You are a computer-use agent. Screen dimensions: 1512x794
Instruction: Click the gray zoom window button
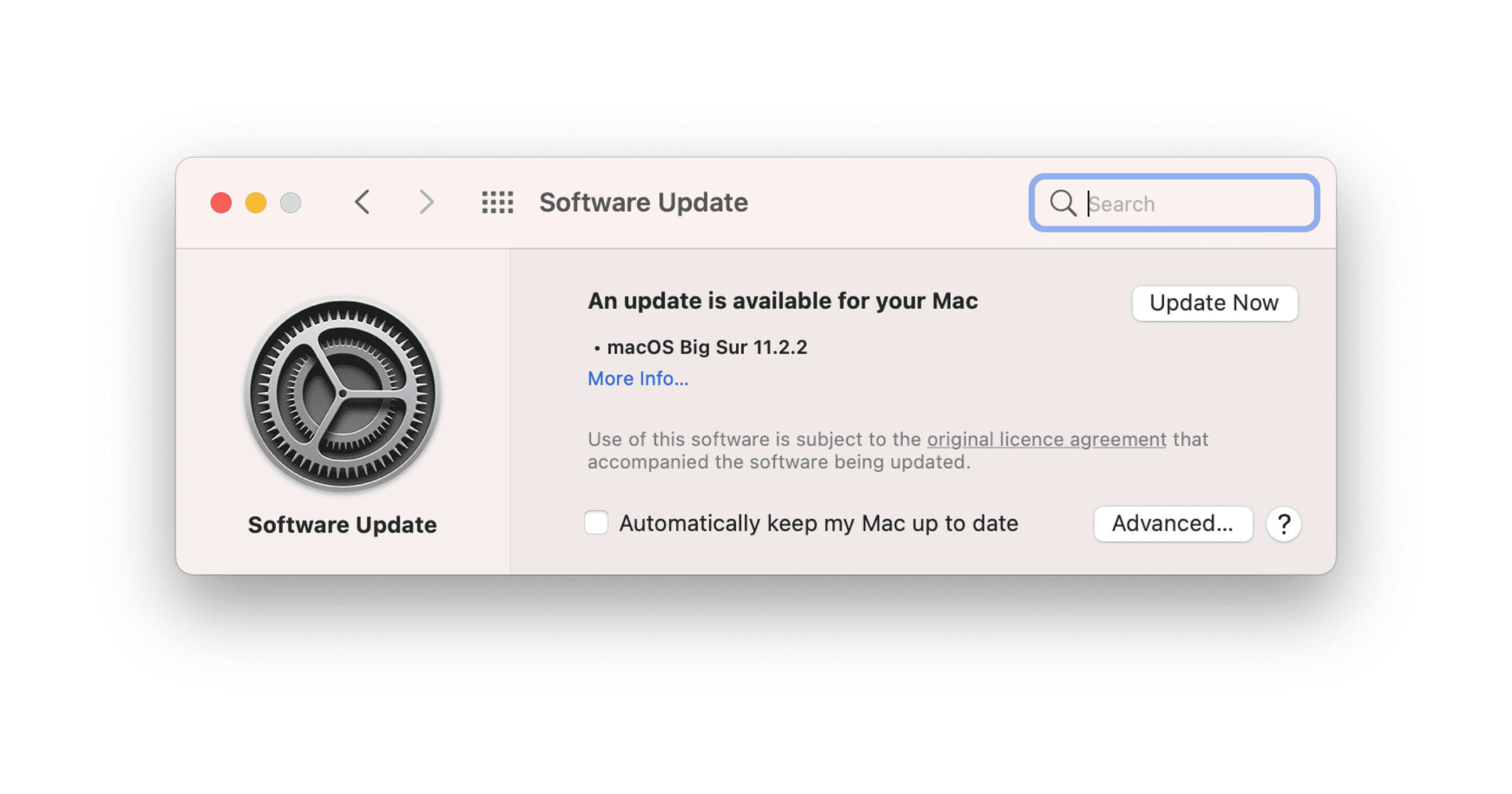click(290, 203)
